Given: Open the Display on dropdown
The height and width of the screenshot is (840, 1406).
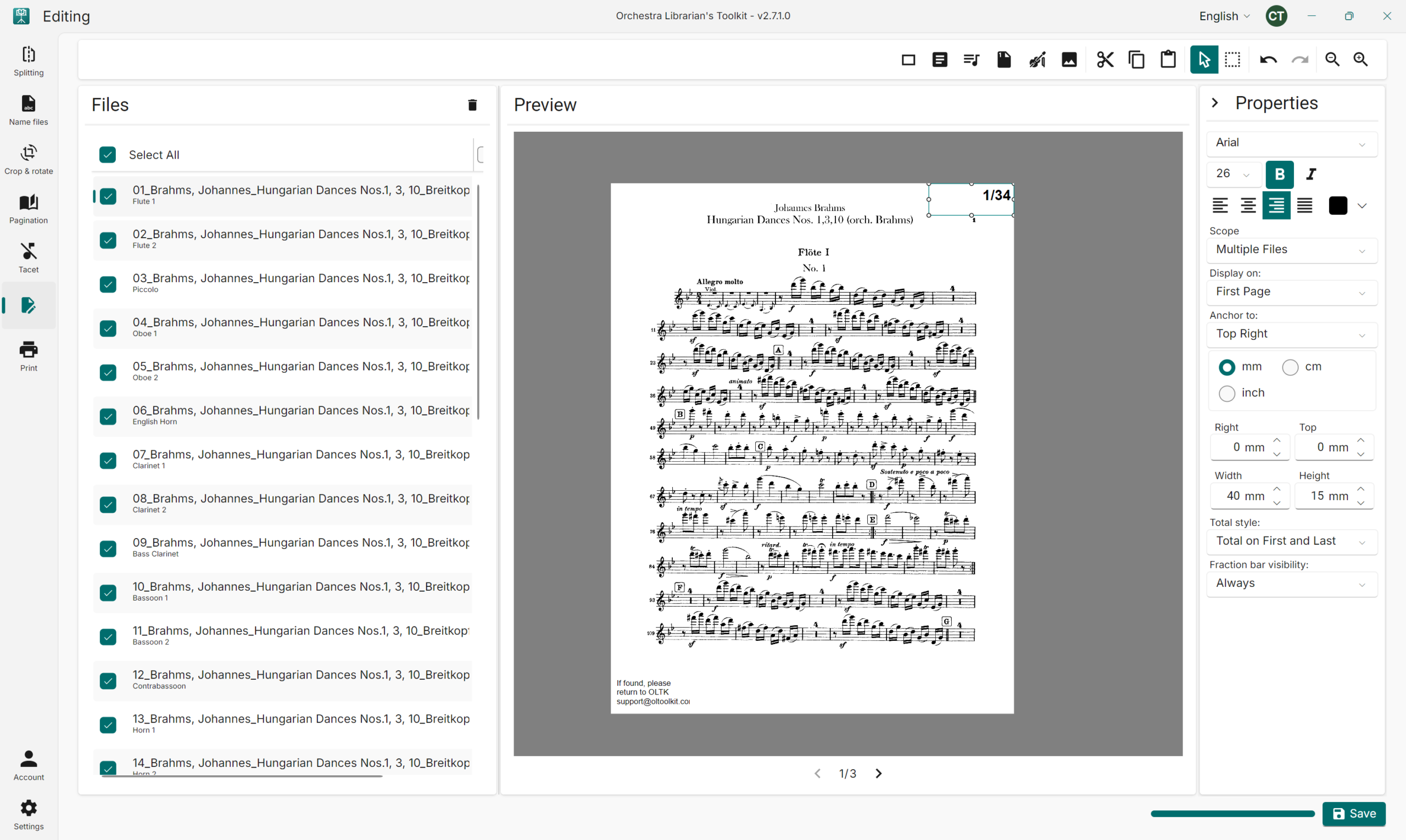Looking at the screenshot, I should tap(1292, 292).
